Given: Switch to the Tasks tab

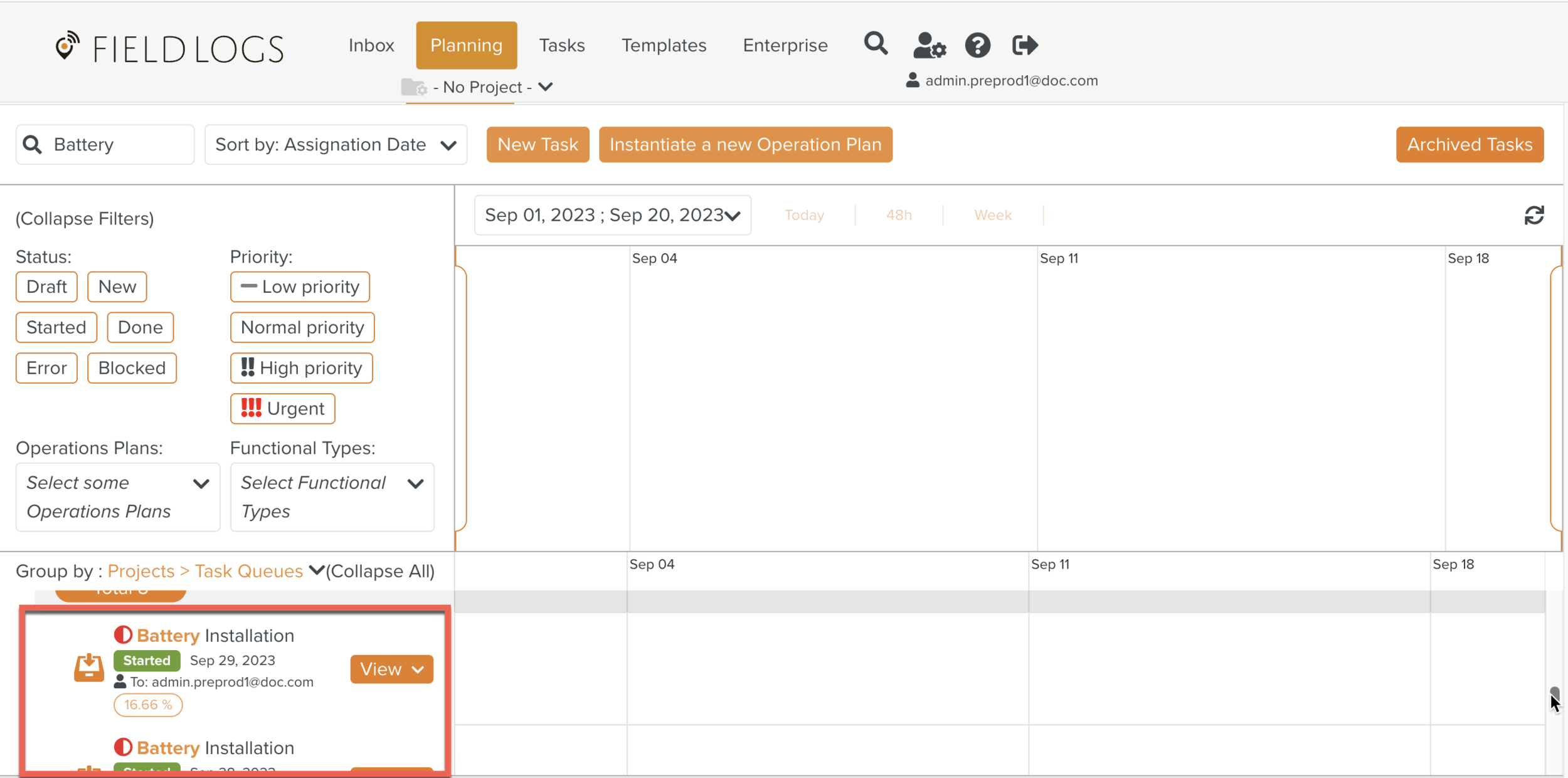Looking at the screenshot, I should (561, 45).
